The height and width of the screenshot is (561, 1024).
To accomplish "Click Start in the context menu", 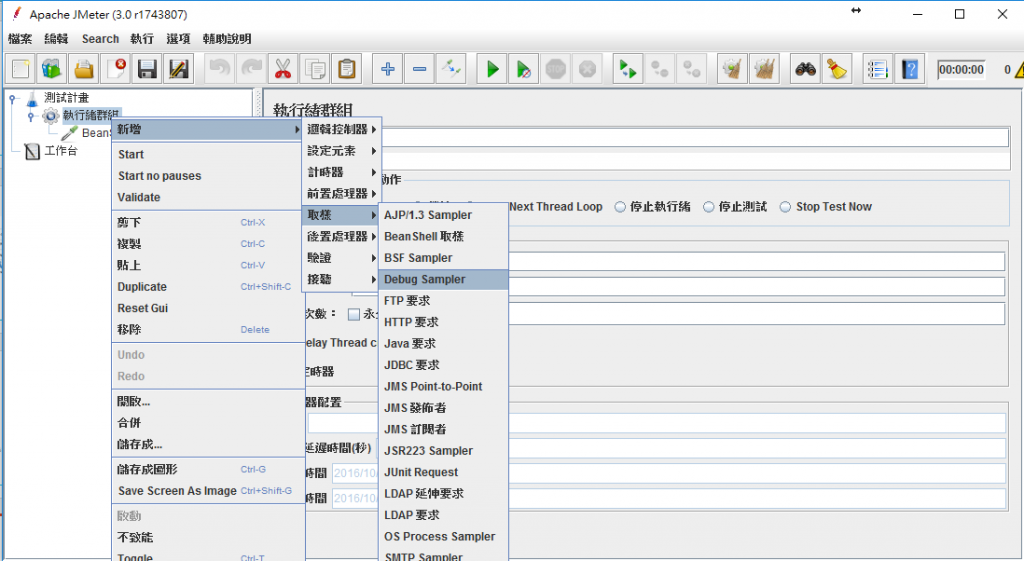I will [208, 155].
